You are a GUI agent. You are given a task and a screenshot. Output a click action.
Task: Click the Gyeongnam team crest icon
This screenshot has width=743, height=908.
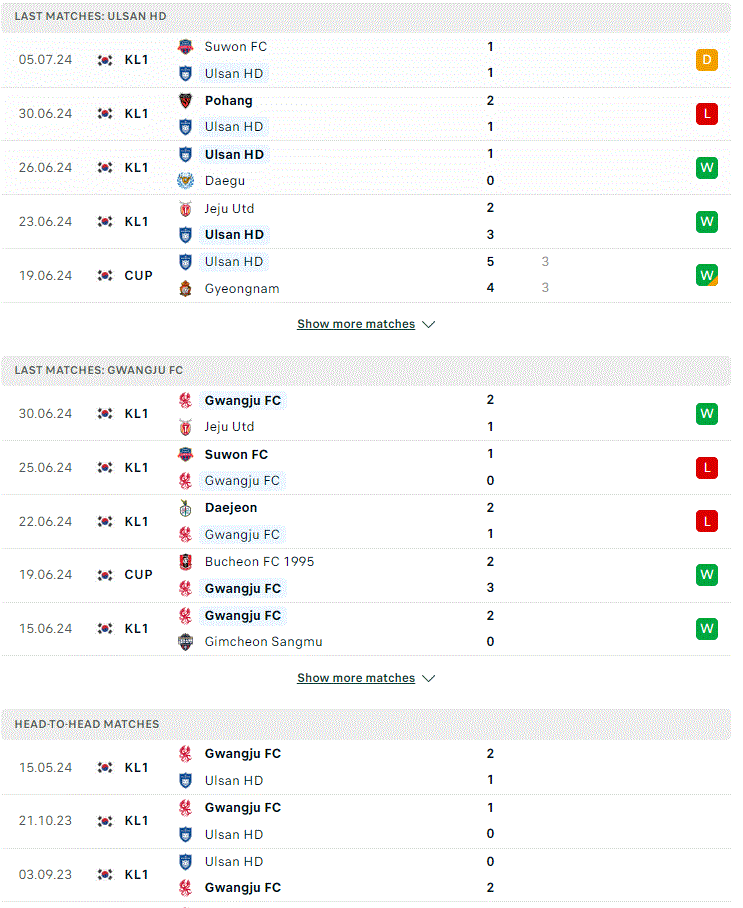[185, 288]
